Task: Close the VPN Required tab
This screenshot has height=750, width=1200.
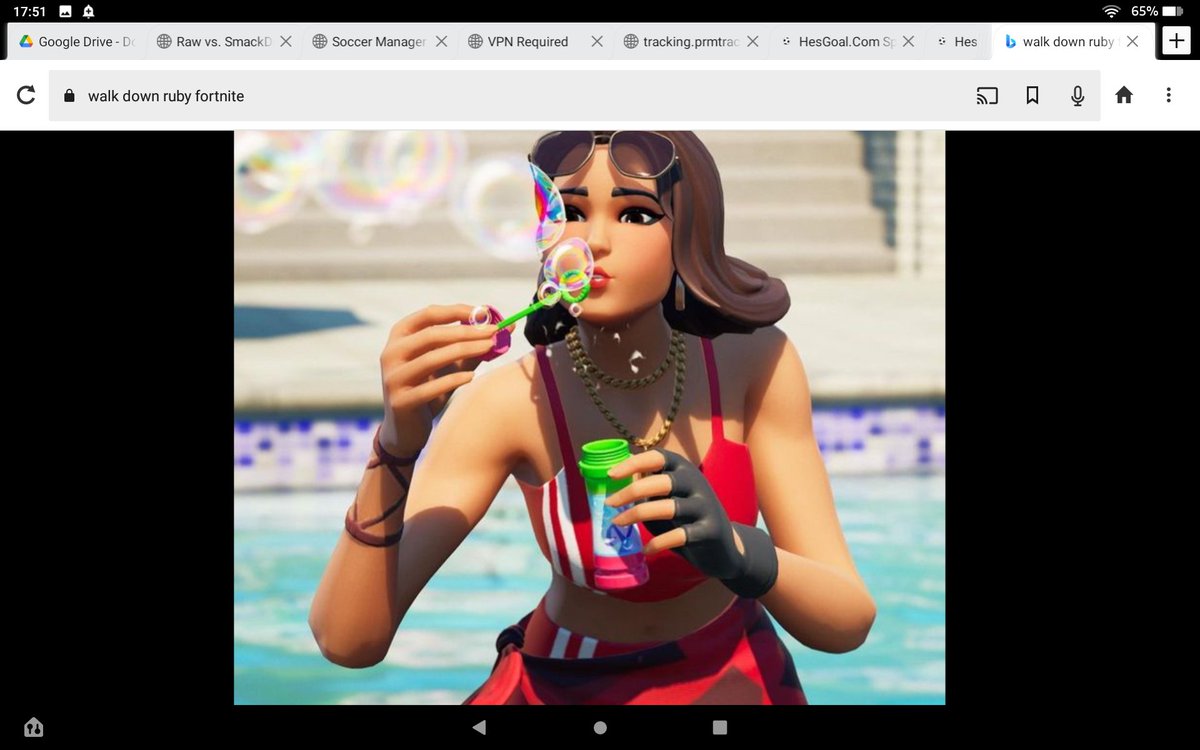Action: pyautogui.click(x=597, y=42)
